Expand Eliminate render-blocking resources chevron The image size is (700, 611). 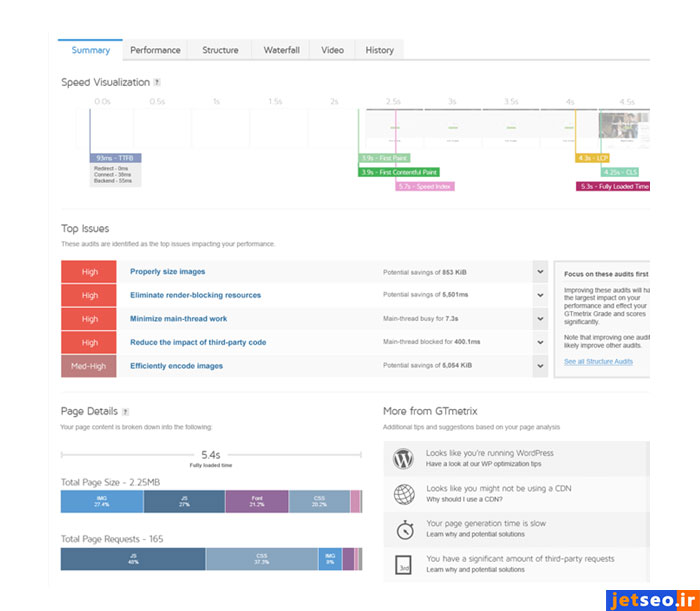540,295
